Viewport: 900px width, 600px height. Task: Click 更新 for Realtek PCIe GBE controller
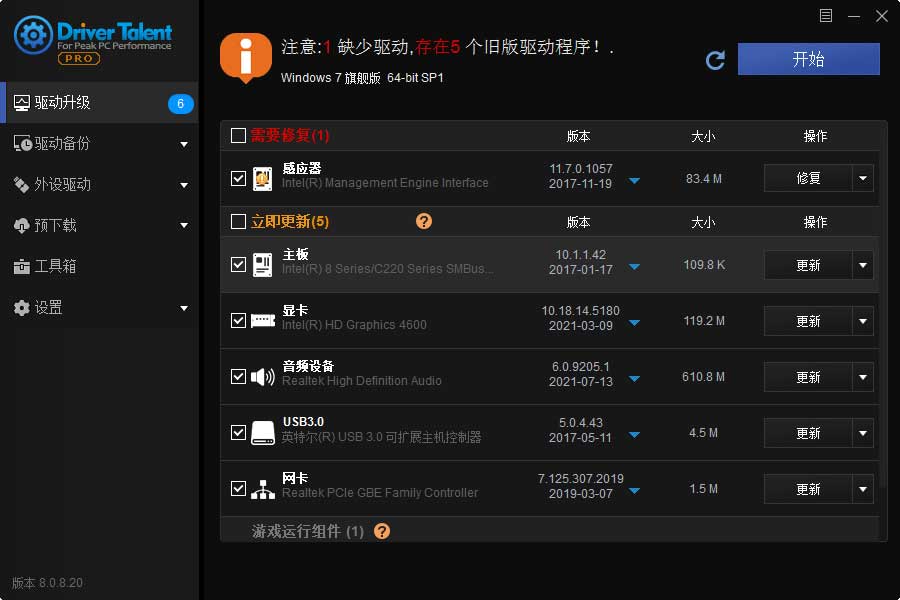[808, 489]
